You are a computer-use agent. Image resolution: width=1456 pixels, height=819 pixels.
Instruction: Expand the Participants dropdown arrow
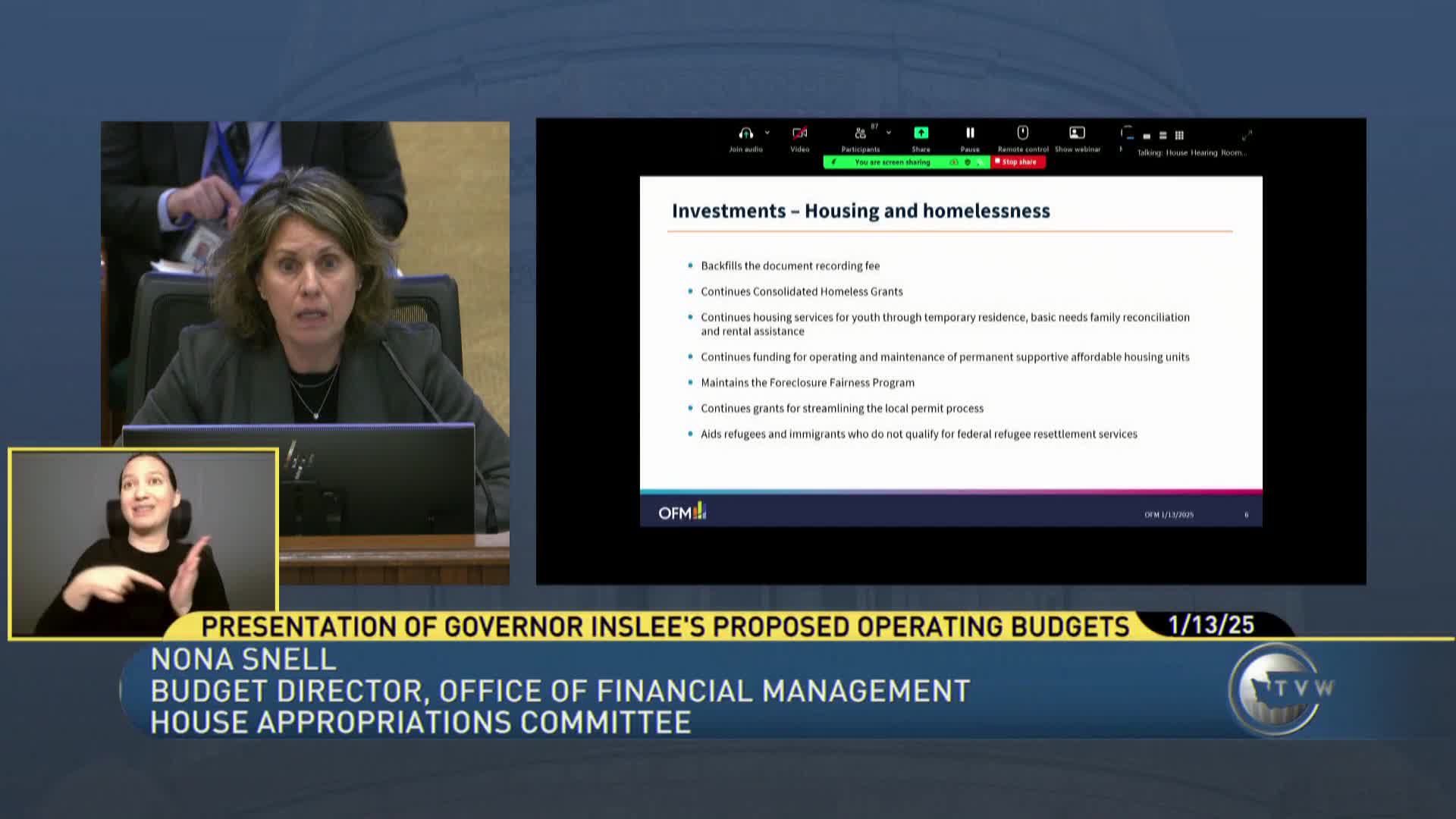point(888,133)
